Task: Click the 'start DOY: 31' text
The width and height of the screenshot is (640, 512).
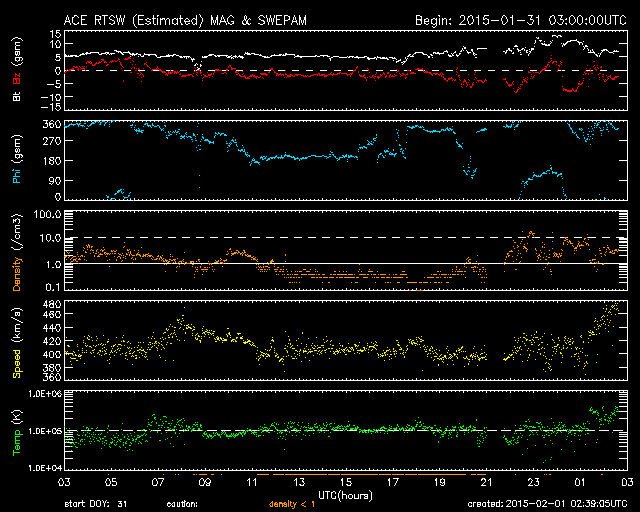Action: tap(93, 505)
